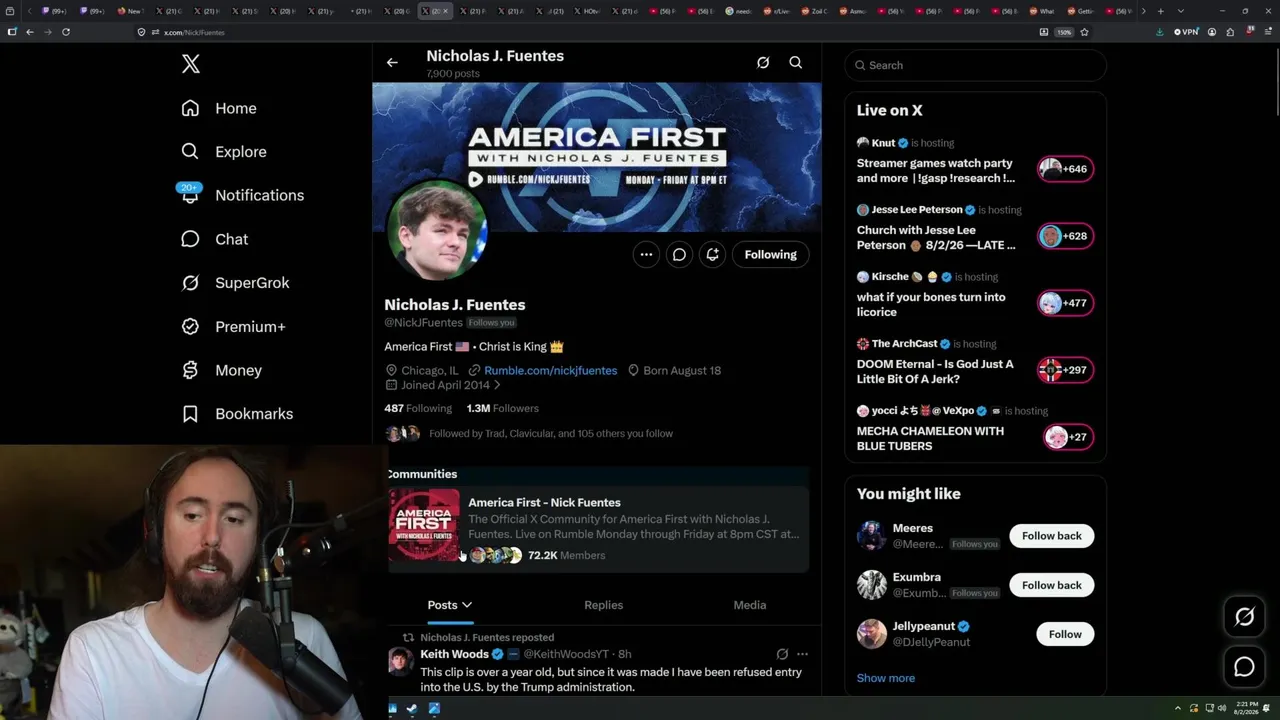This screenshot has height=720, width=1280.
Task: Search Nicholas J. Fuentes's posts via magnifier
Action: [796, 63]
